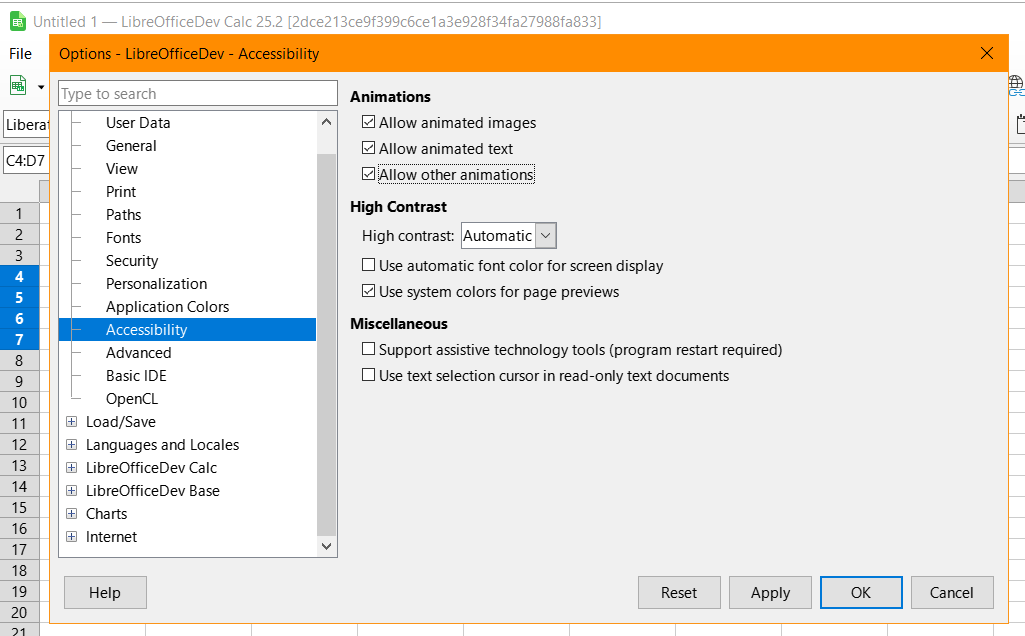Click the LibreOffice Calc title bar icon
Viewport: 1025px width, 636px height.
pyautogui.click(x=18, y=22)
